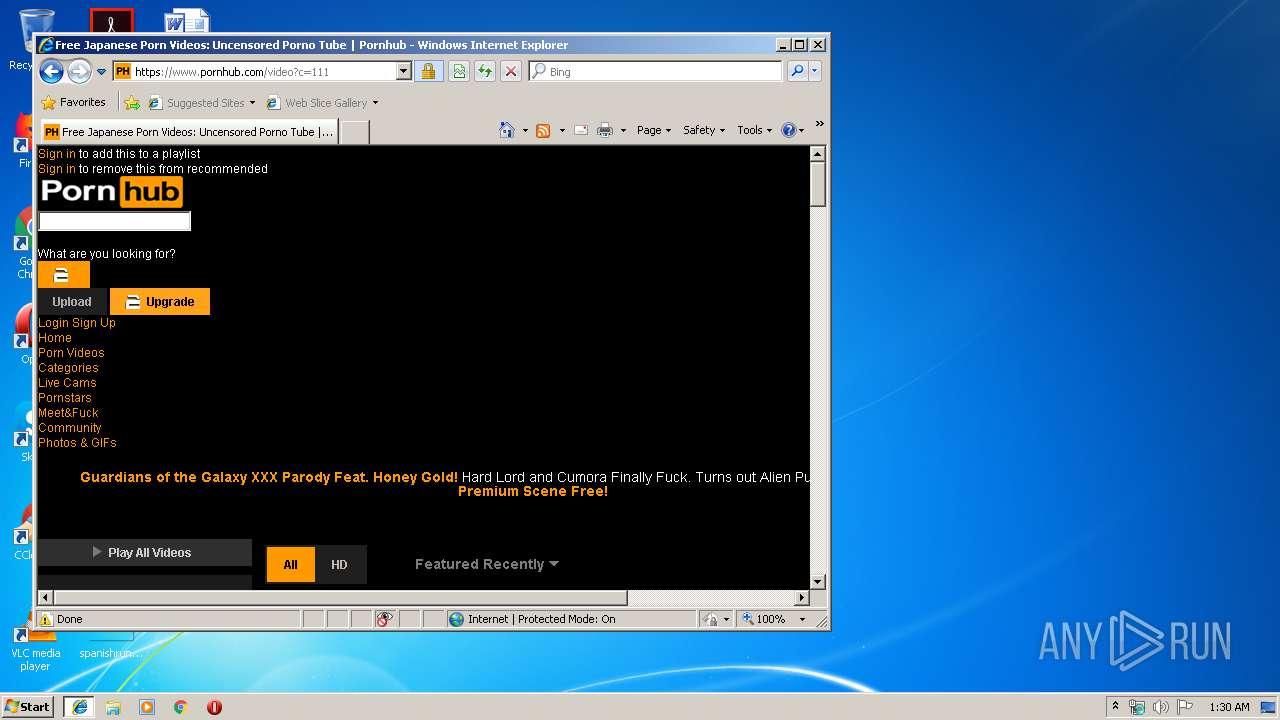Open a new blank tab

[x=354, y=132]
